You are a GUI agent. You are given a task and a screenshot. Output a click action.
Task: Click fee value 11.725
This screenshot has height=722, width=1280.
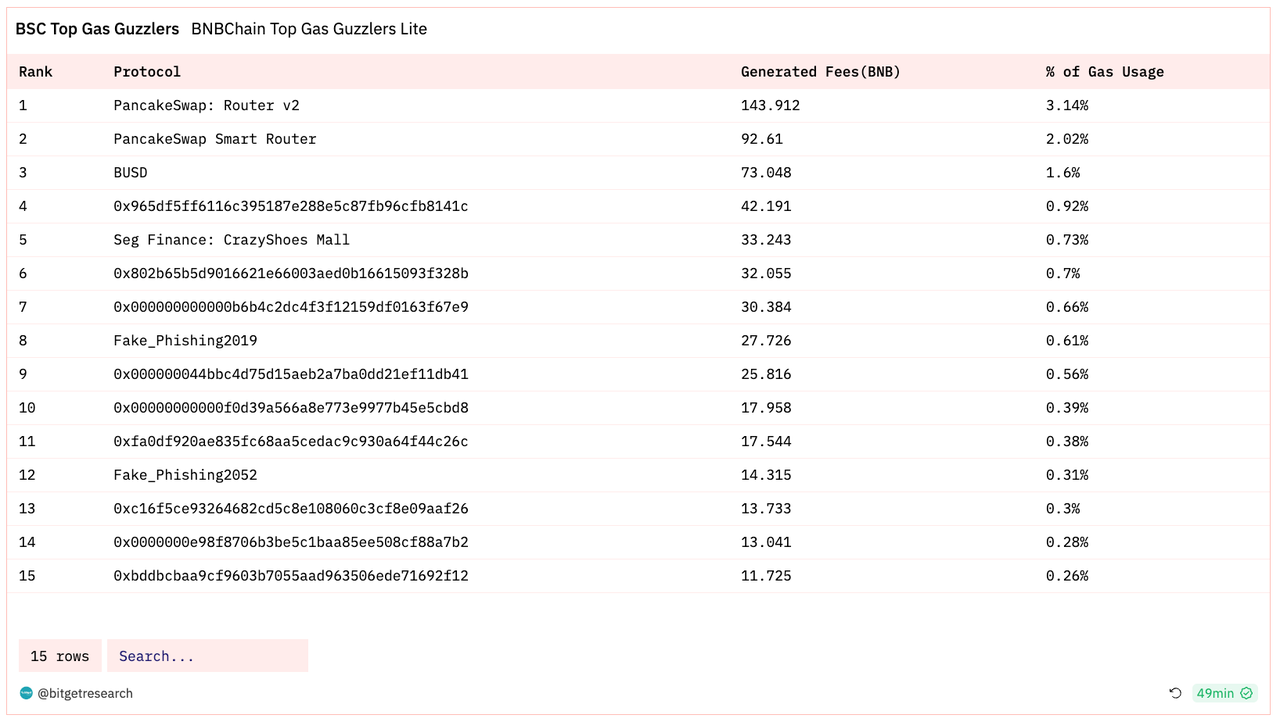pyautogui.click(x=766, y=576)
